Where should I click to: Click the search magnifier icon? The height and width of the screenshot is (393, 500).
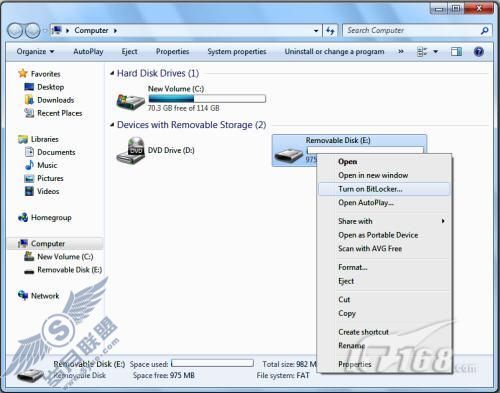[484, 31]
